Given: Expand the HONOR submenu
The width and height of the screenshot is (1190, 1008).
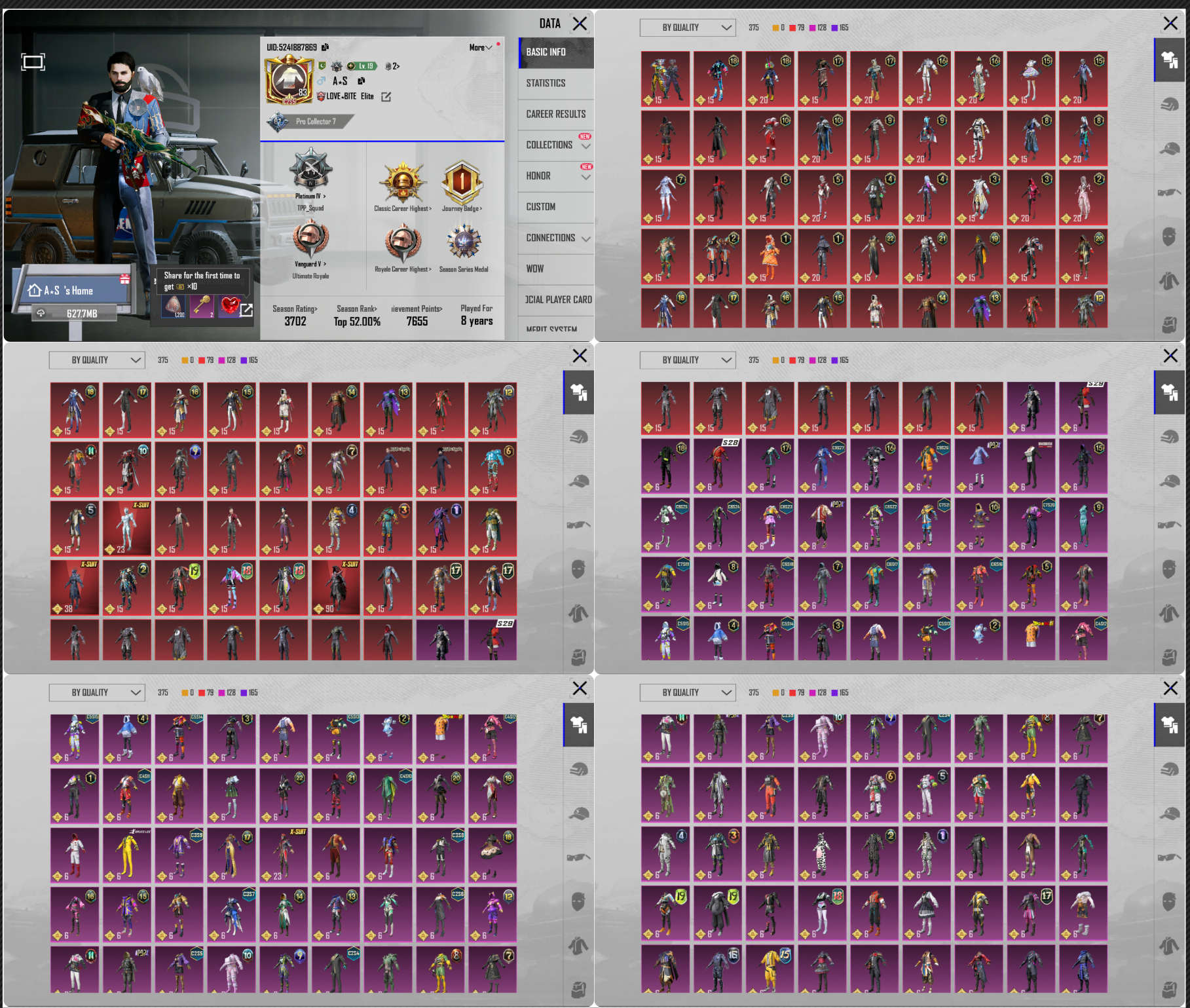Looking at the screenshot, I should (x=556, y=176).
